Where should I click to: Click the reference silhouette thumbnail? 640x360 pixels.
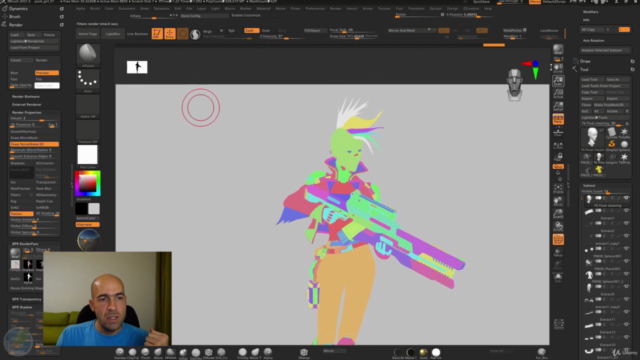pos(137,67)
